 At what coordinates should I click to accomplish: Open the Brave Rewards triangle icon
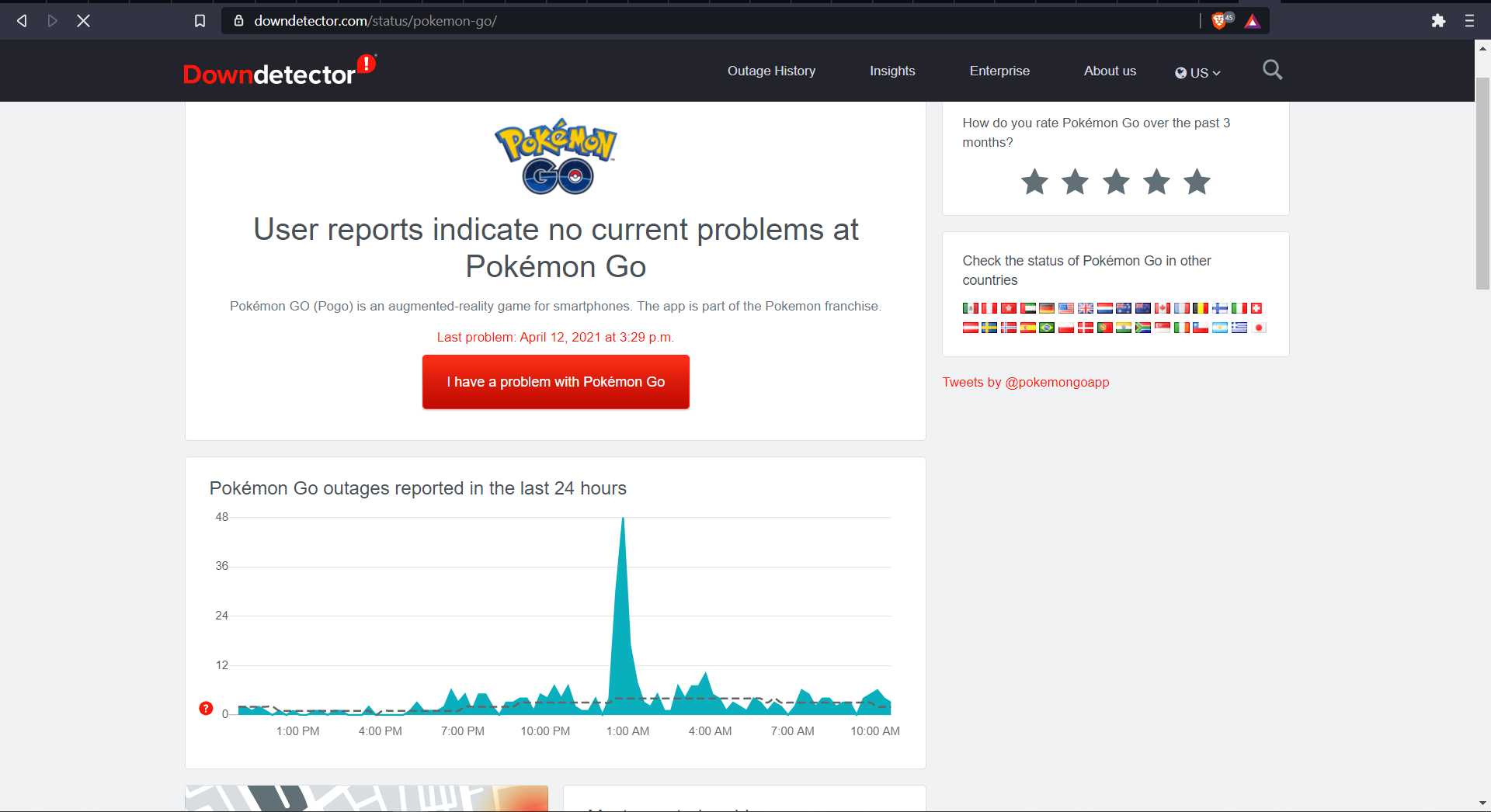coord(1252,21)
